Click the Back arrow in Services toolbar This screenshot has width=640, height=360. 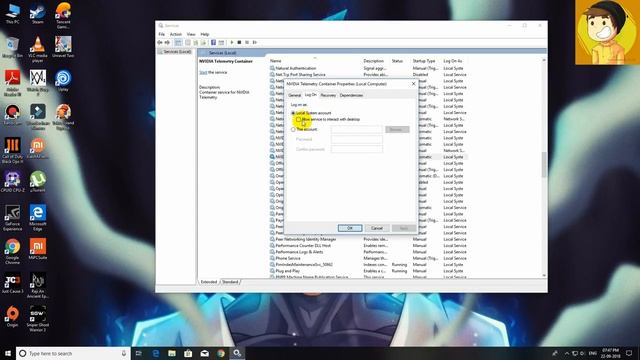(x=160, y=42)
